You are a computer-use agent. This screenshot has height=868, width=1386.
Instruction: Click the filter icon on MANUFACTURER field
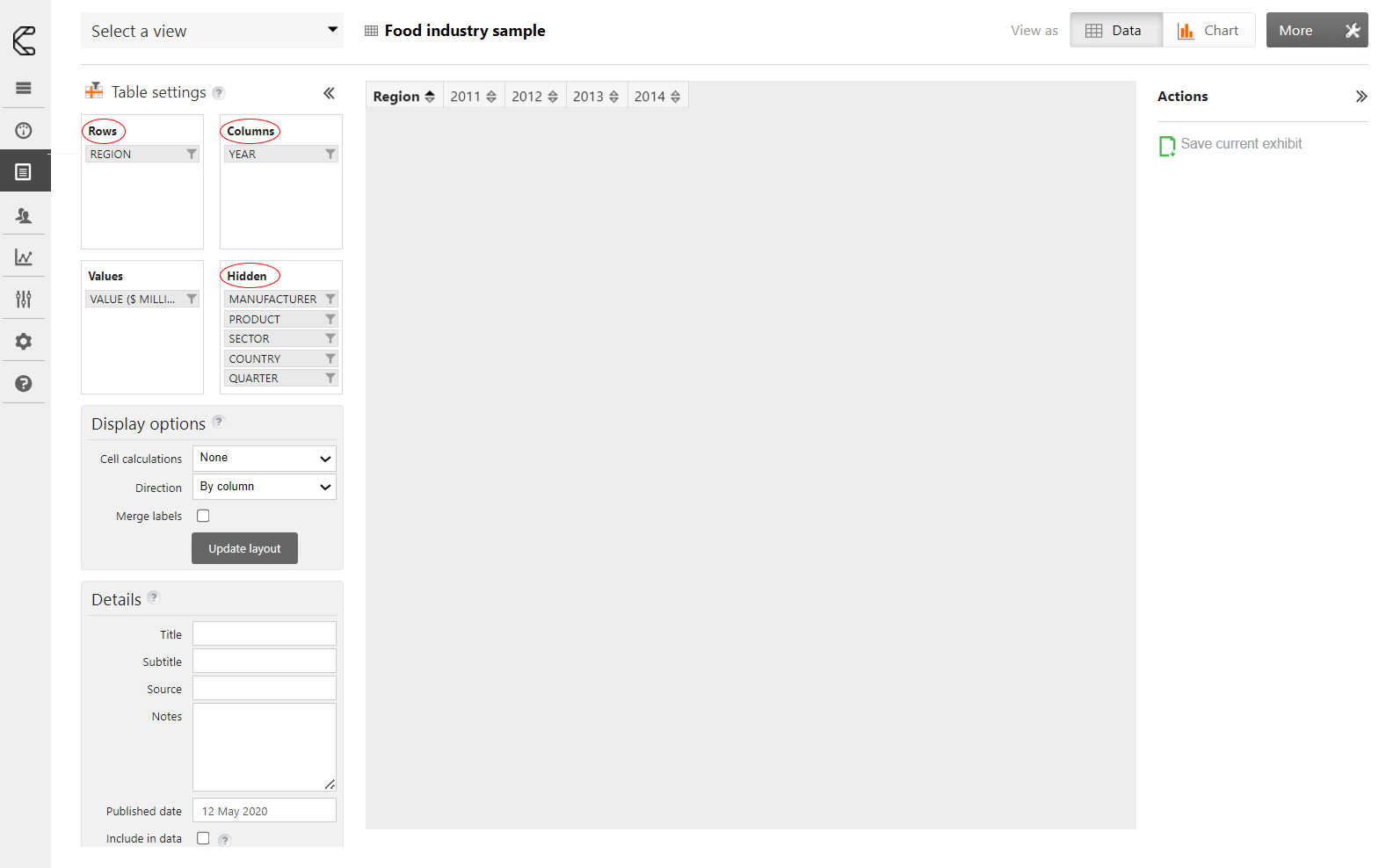coord(330,300)
